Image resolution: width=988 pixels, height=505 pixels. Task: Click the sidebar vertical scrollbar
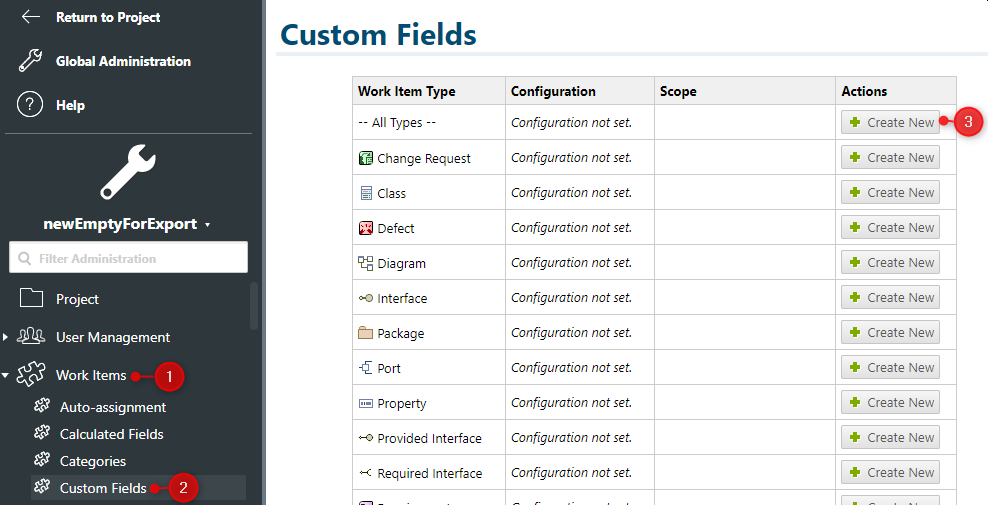(254, 306)
